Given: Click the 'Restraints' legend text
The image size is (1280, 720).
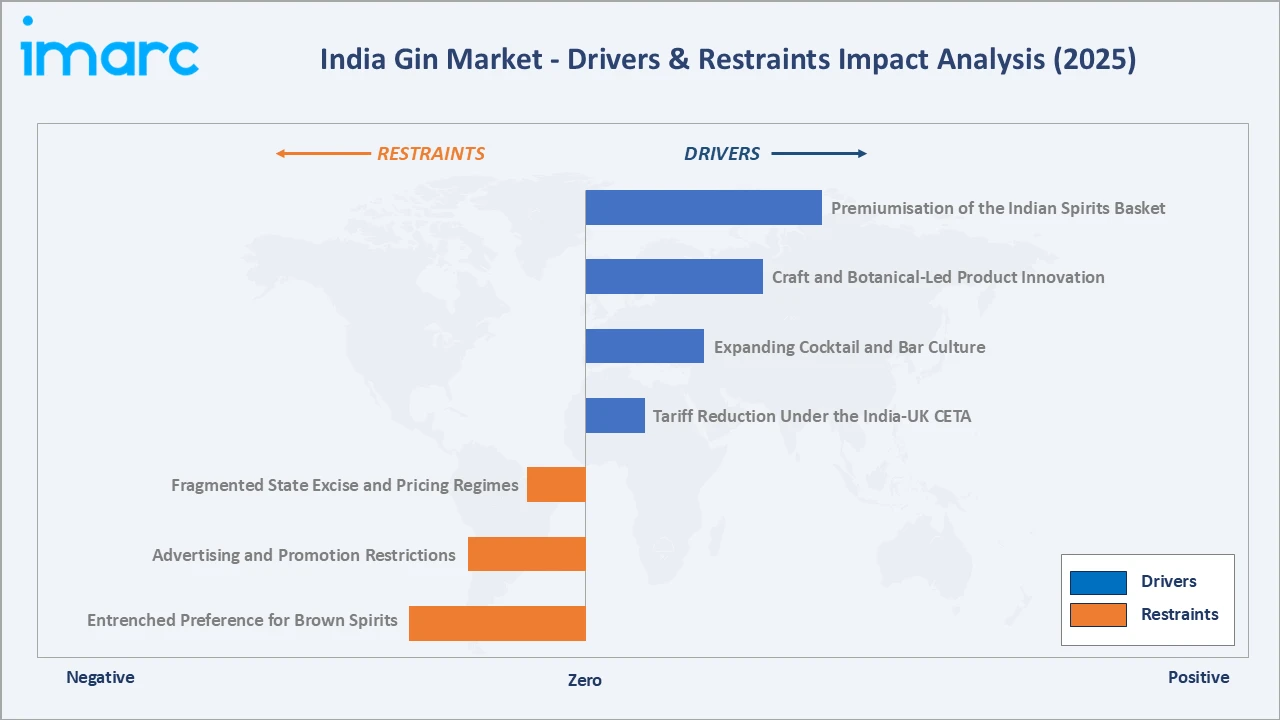Looking at the screenshot, I should click(x=1180, y=615).
